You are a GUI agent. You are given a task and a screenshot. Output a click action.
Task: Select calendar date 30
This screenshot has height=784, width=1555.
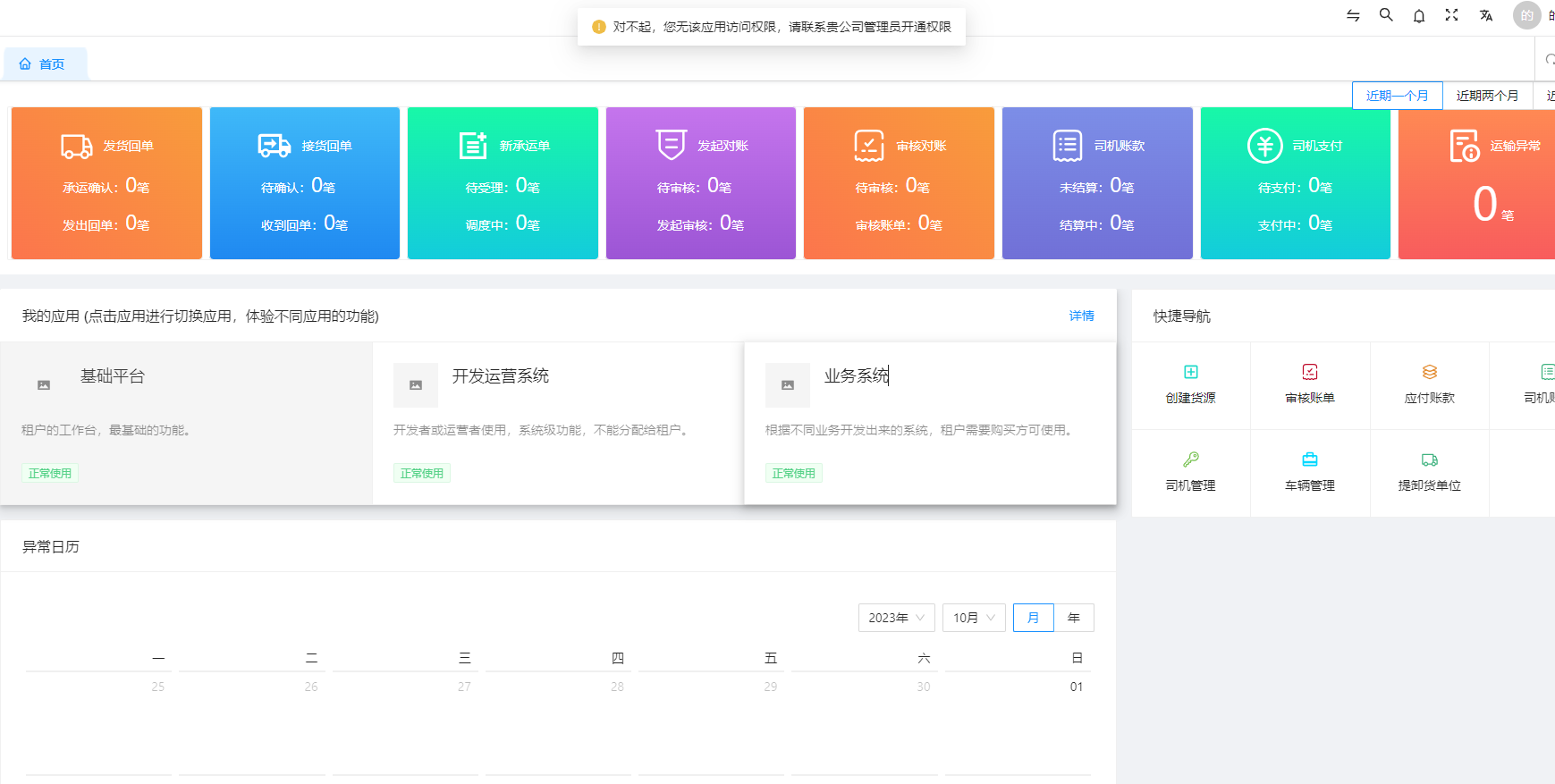tap(924, 687)
